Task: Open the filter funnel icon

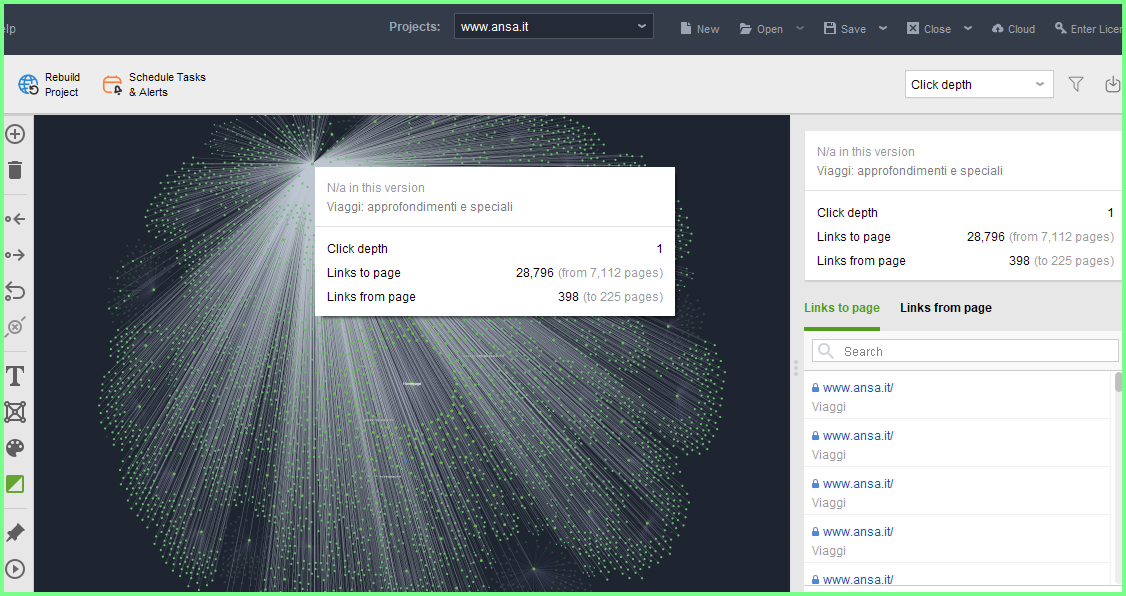Action: pos(1076,84)
